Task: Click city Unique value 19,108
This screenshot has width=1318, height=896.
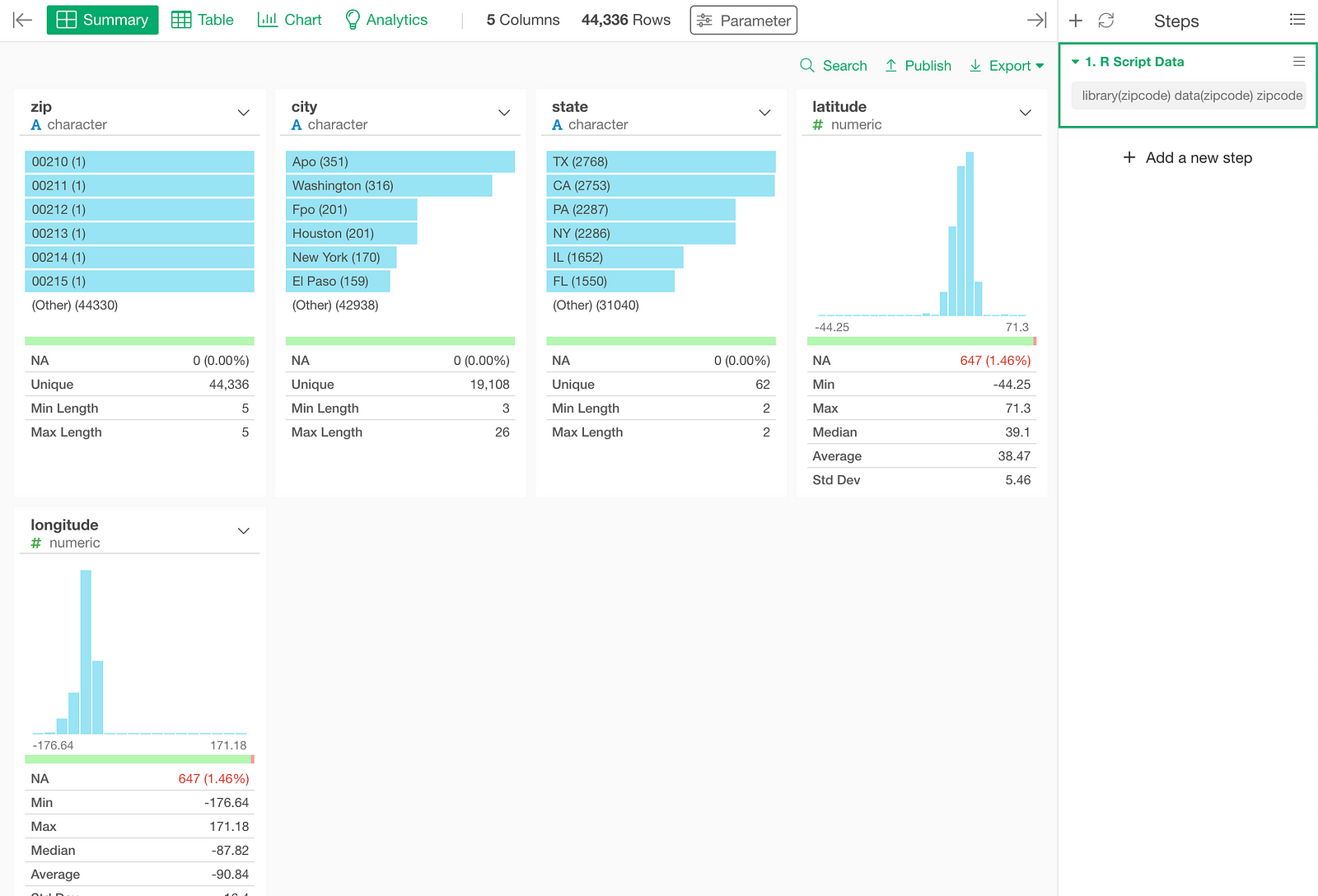Action: click(490, 385)
